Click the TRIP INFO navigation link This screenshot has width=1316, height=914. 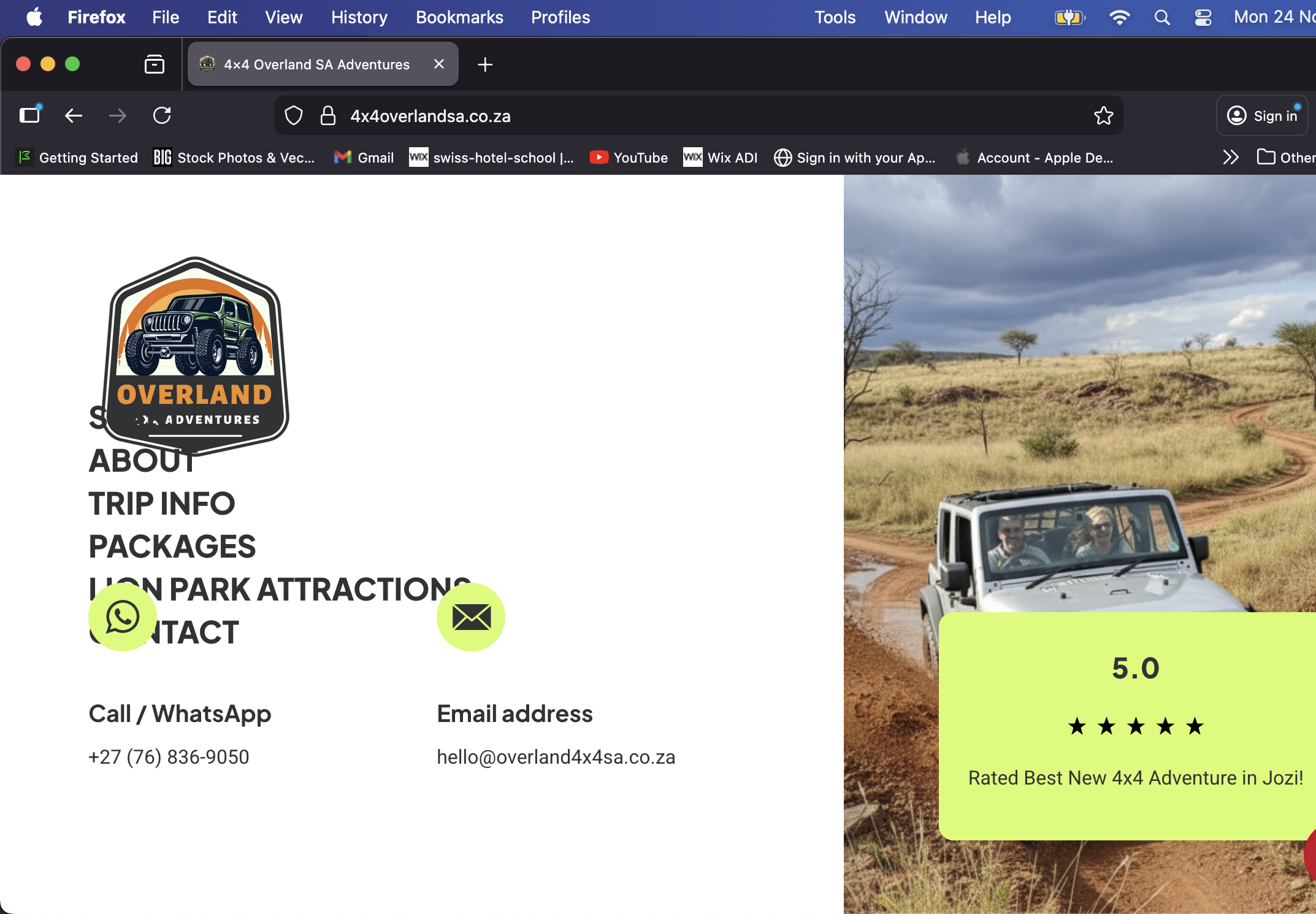click(x=161, y=503)
